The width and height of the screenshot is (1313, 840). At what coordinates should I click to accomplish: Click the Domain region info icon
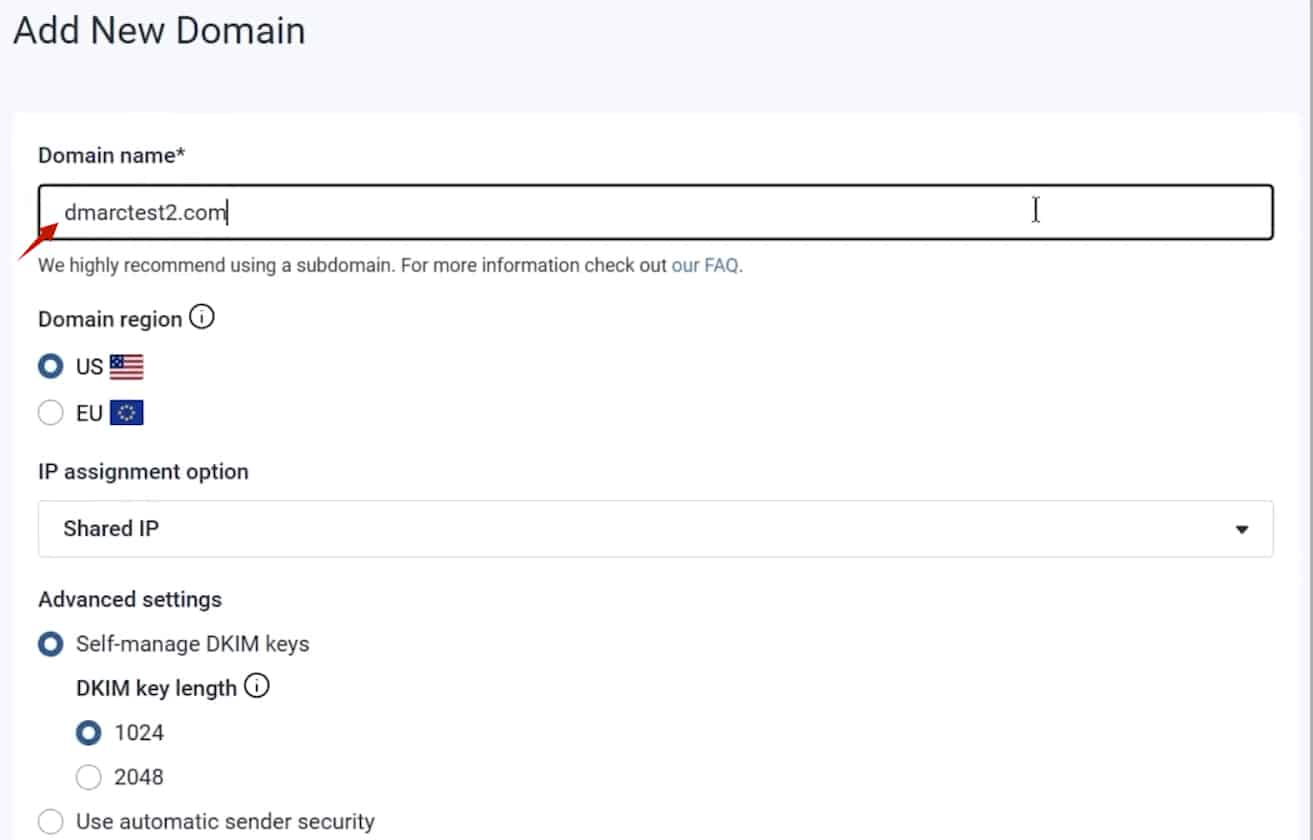[x=202, y=318]
